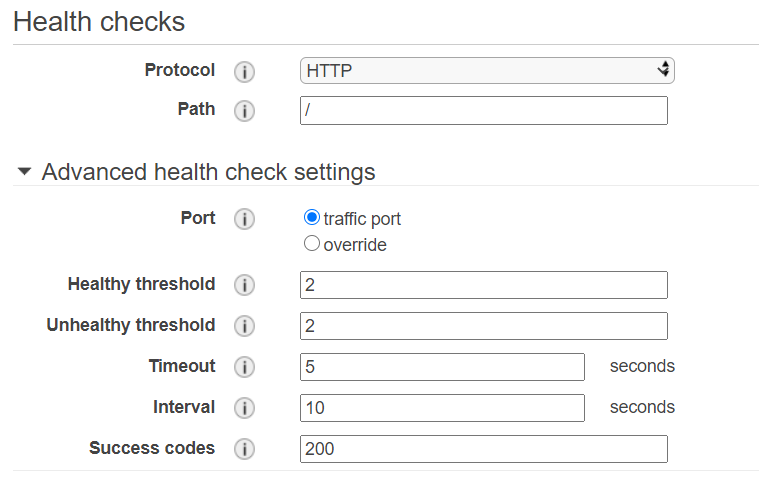Click the Interval info icon
Screen dimensions: 759x493
click(x=244, y=409)
